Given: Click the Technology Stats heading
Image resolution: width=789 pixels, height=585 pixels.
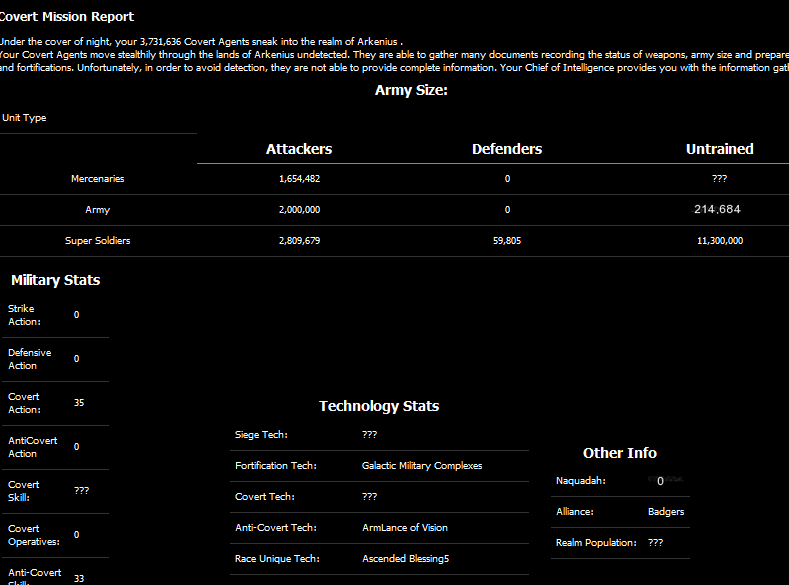Looking at the screenshot, I should tap(379, 406).
